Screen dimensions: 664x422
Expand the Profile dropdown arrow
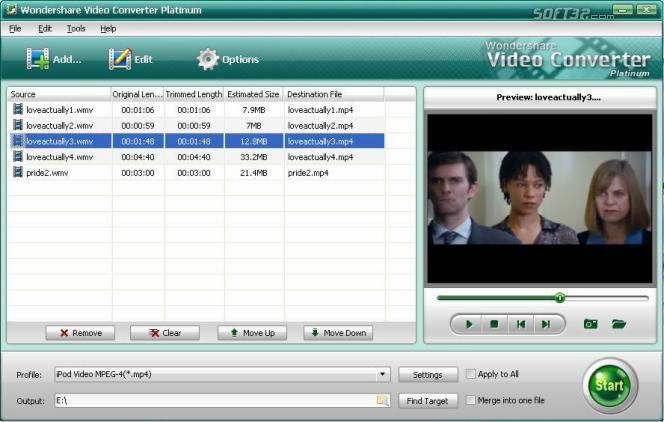(382, 374)
